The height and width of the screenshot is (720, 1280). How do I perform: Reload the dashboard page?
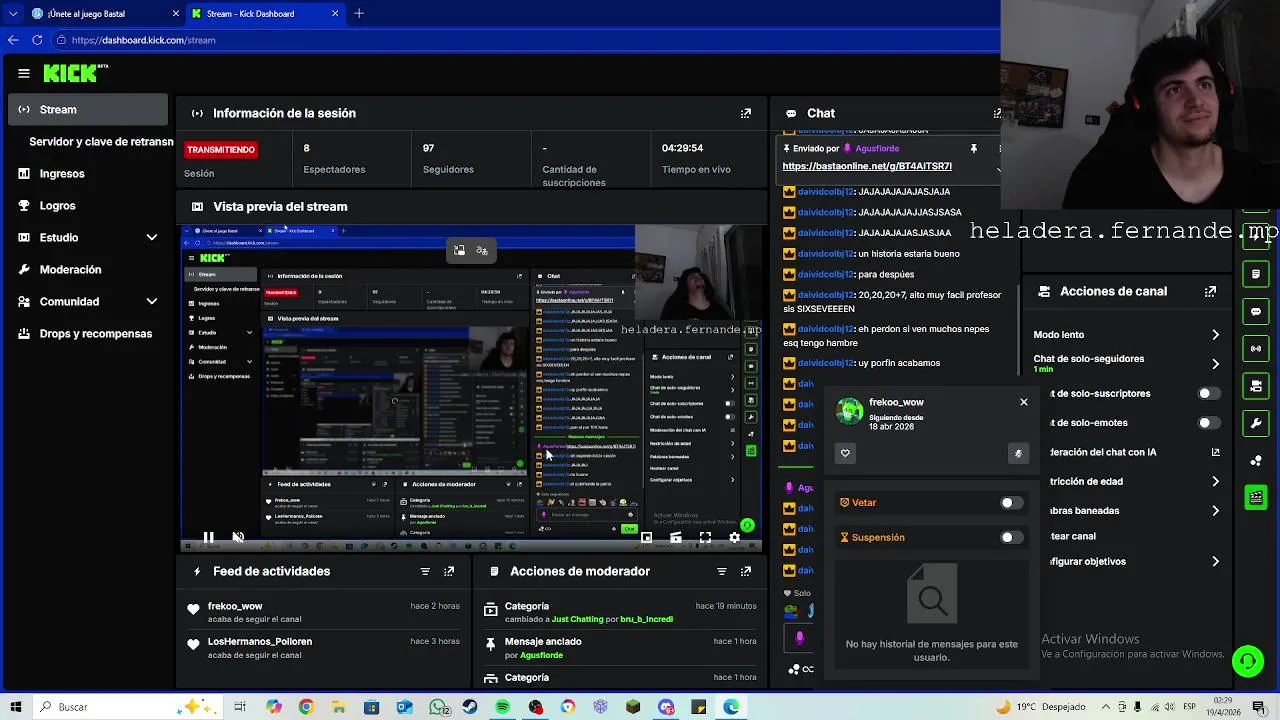pyautogui.click(x=37, y=40)
